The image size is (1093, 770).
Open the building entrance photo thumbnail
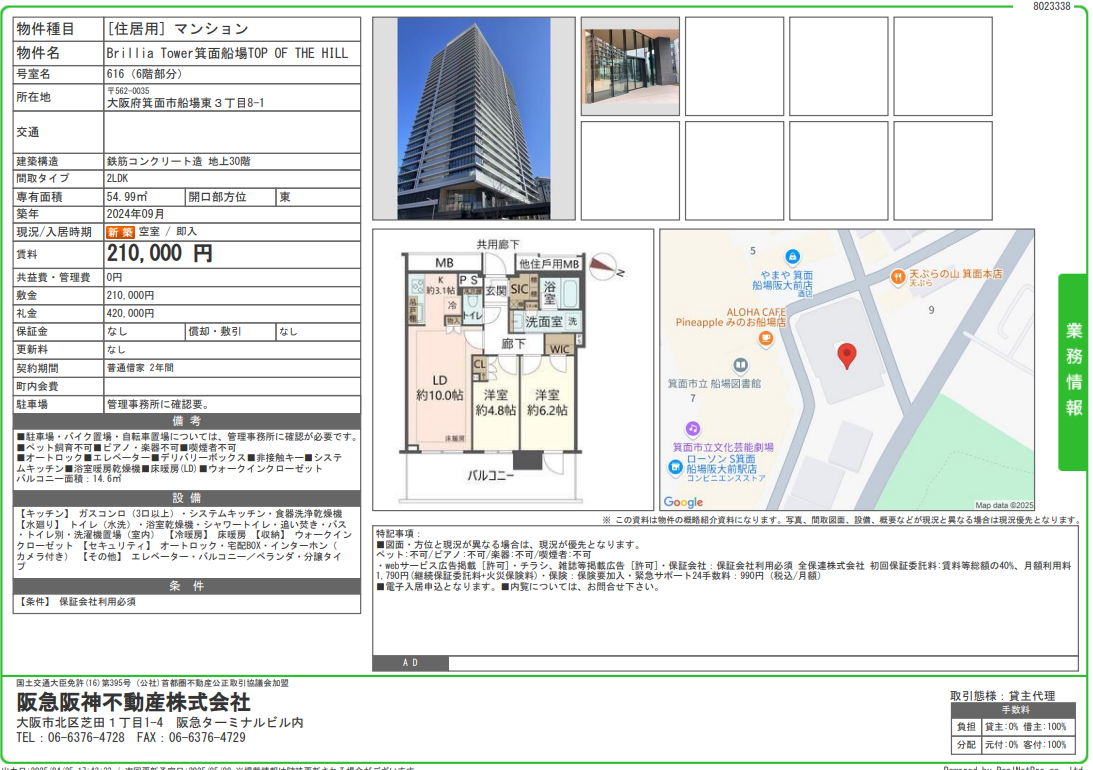point(630,67)
